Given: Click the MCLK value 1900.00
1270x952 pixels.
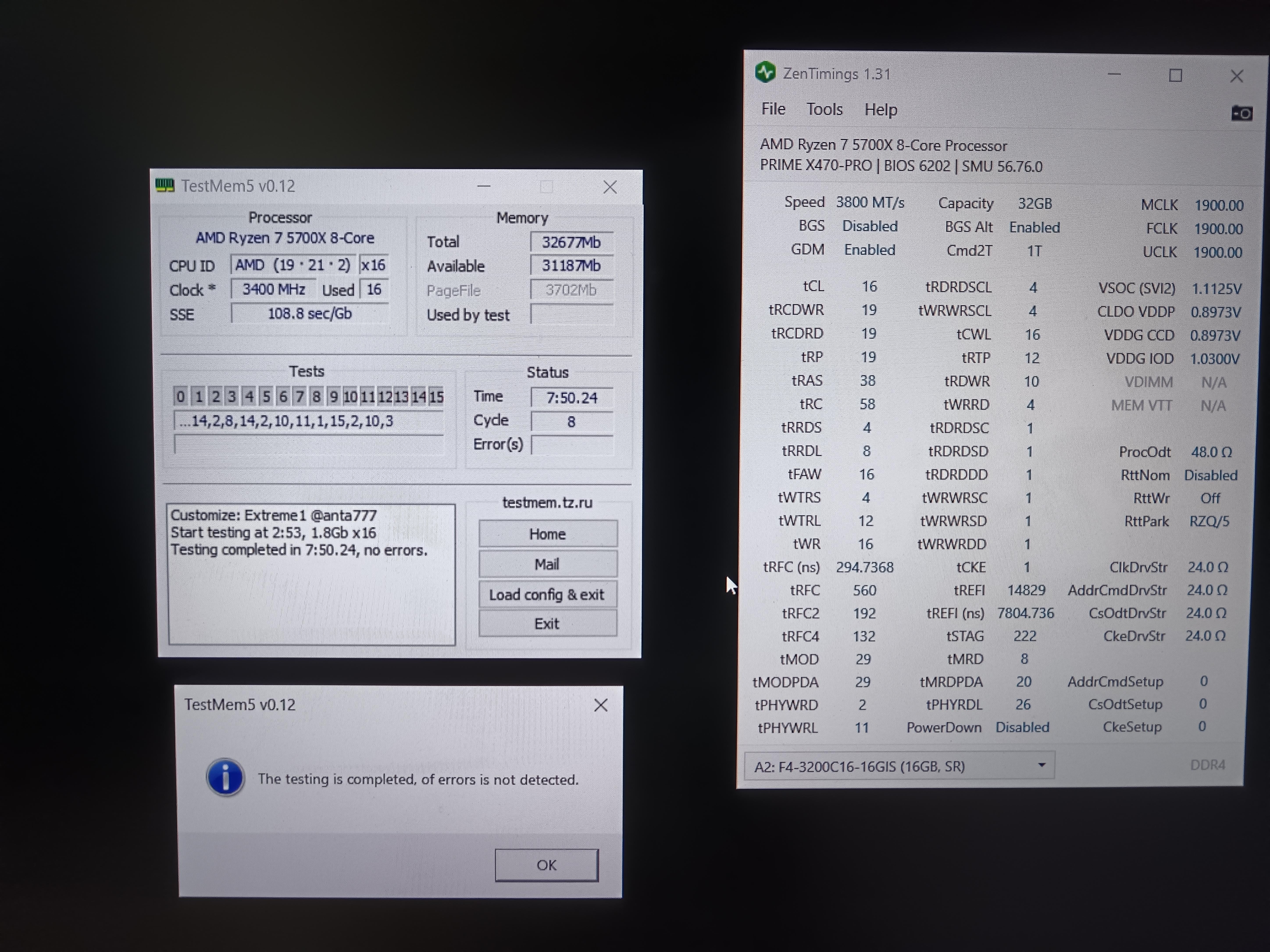Looking at the screenshot, I should pyautogui.click(x=1219, y=205).
